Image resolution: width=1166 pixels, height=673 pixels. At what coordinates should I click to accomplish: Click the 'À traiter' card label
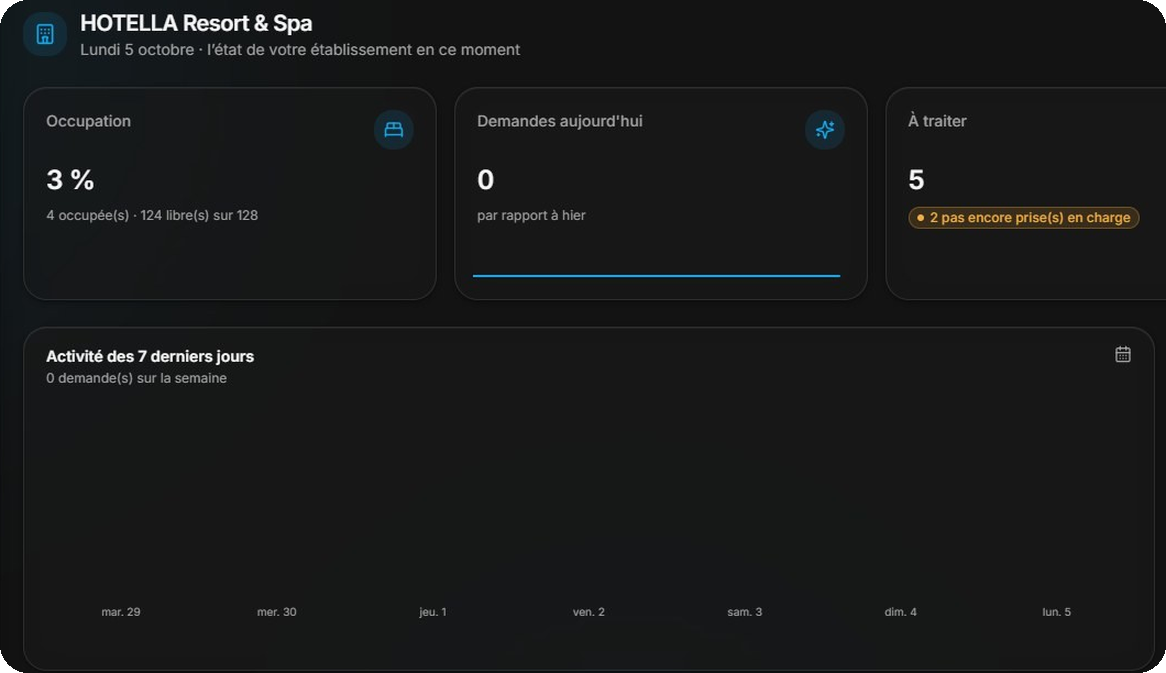(938, 121)
